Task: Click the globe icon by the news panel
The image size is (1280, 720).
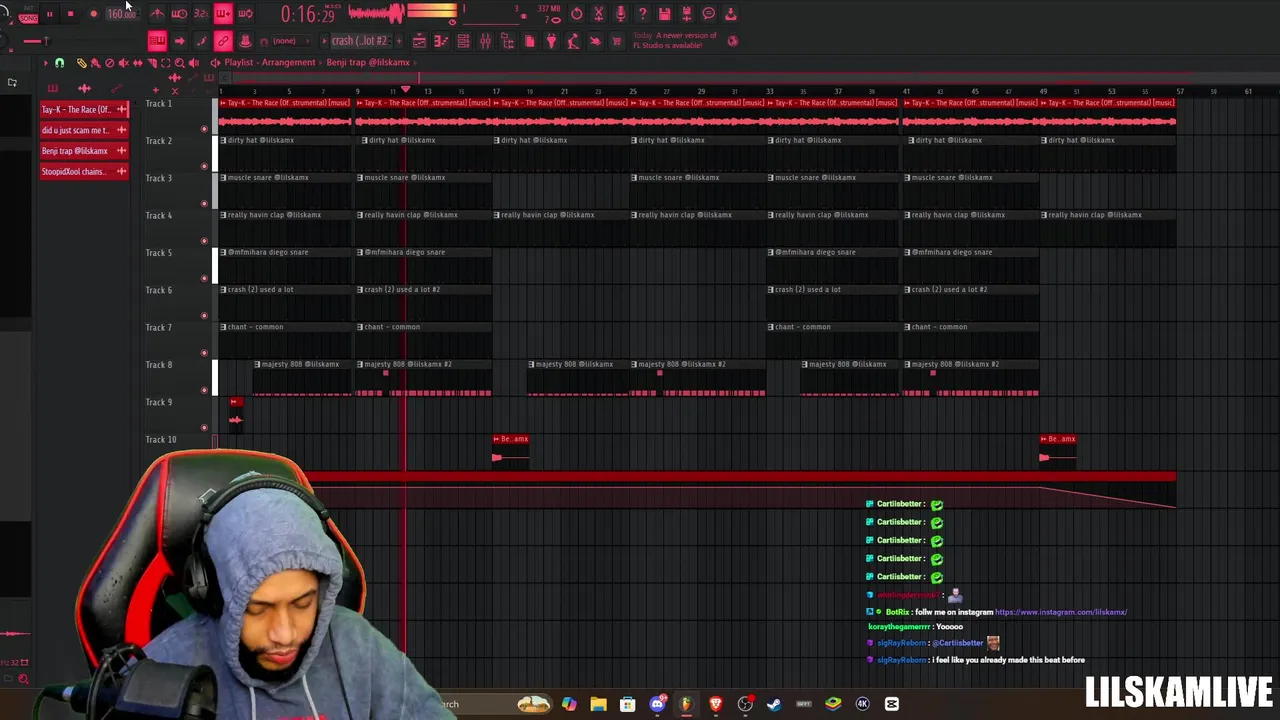Action: pos(732,41)
